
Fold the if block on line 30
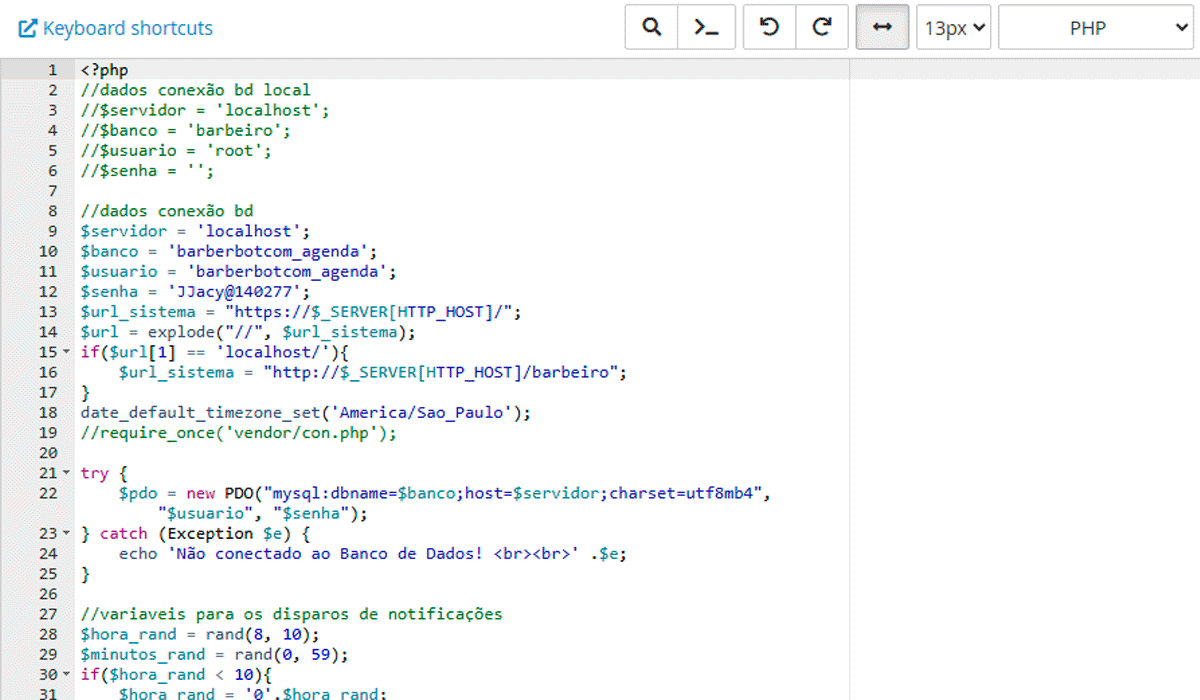point(66,675)
